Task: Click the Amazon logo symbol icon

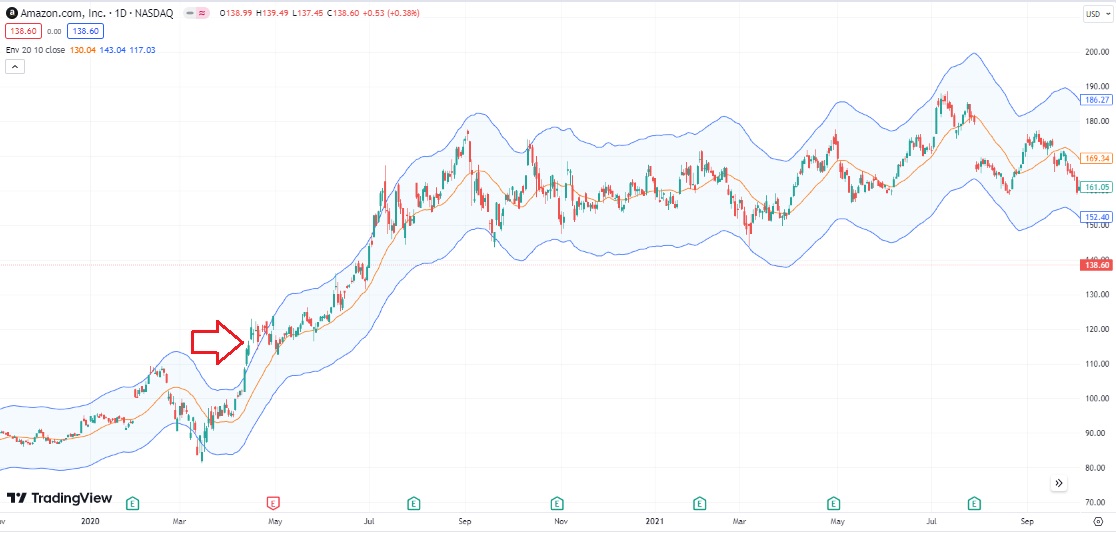Action: [x=11, y=13]
